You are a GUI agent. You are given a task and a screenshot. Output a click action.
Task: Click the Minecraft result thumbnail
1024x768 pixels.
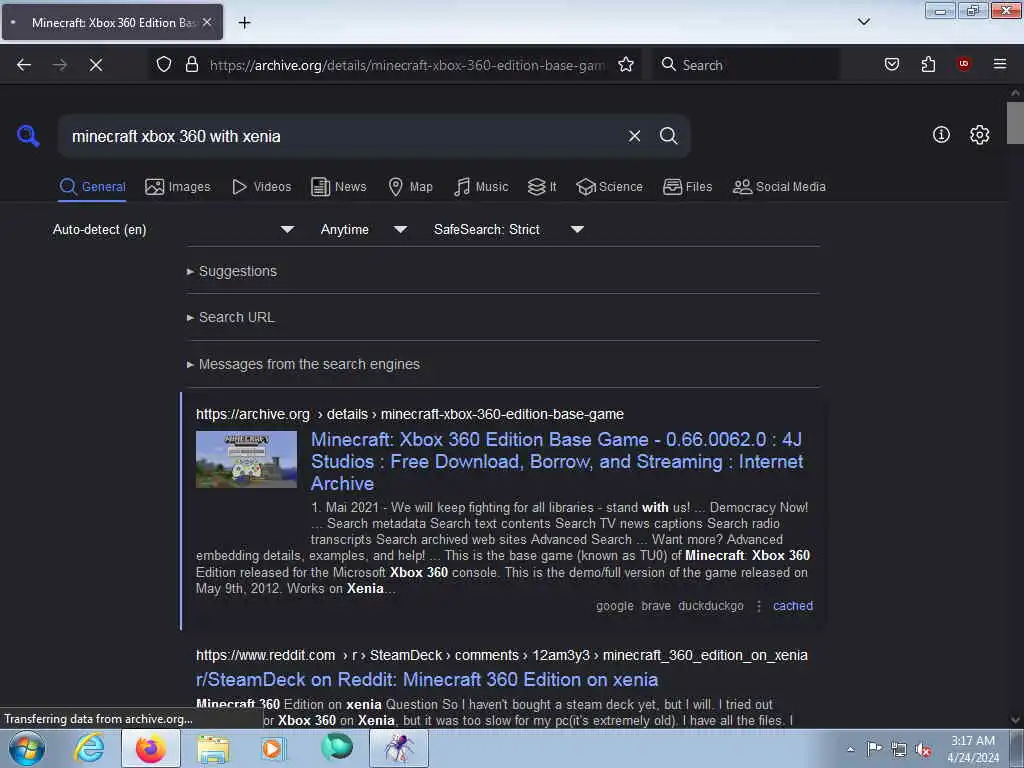tap(246, 459)
